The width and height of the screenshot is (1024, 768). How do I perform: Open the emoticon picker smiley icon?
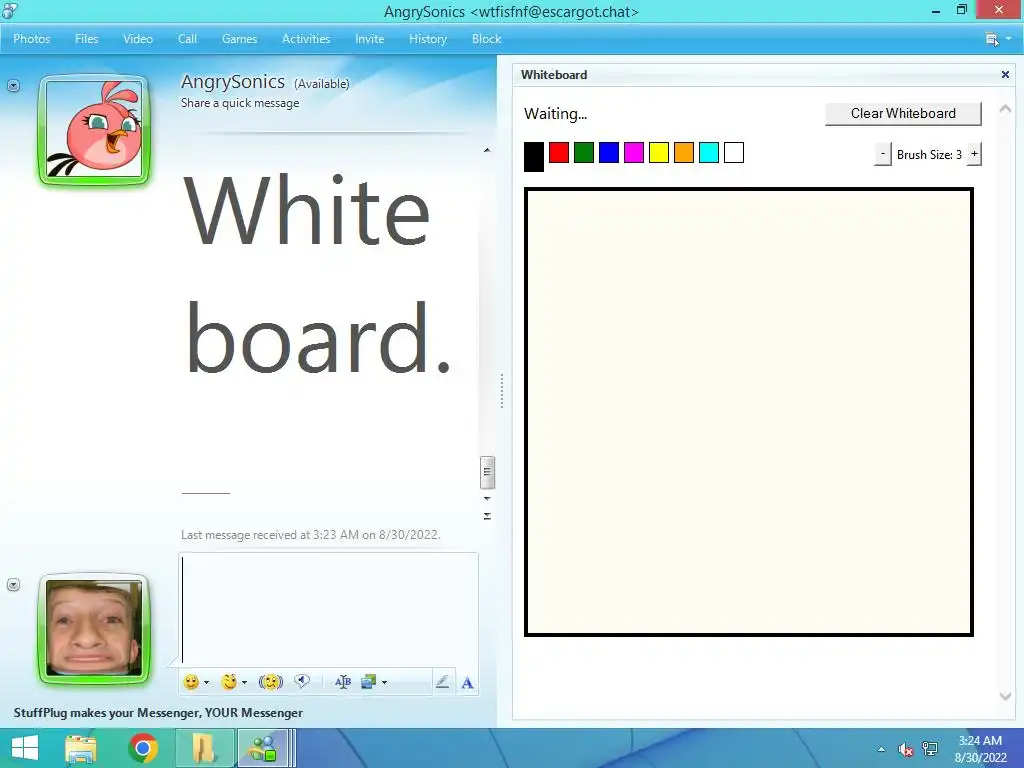191,682
